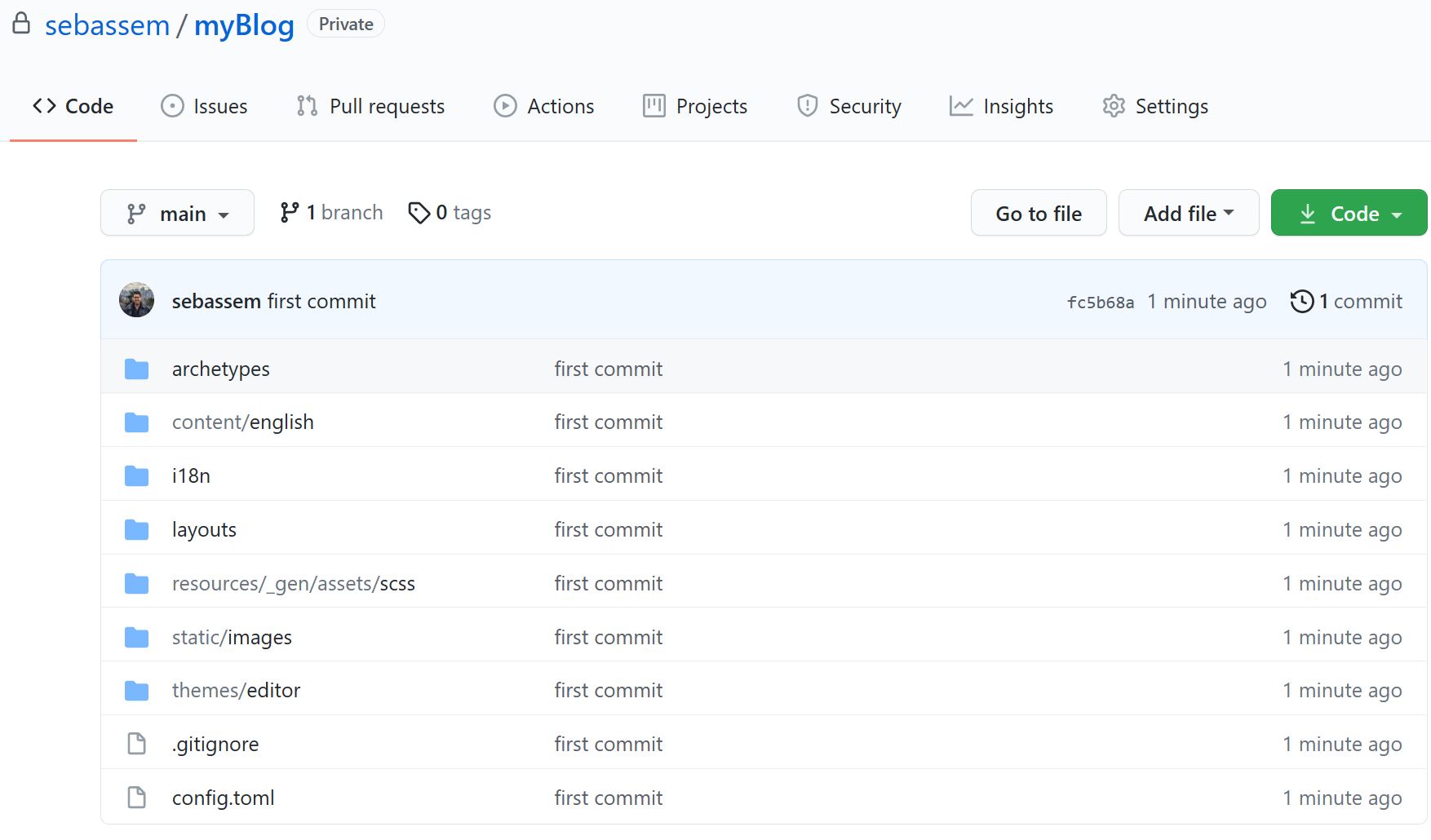Click the .gitignore file icon
1431x840 pixels.
136,744
